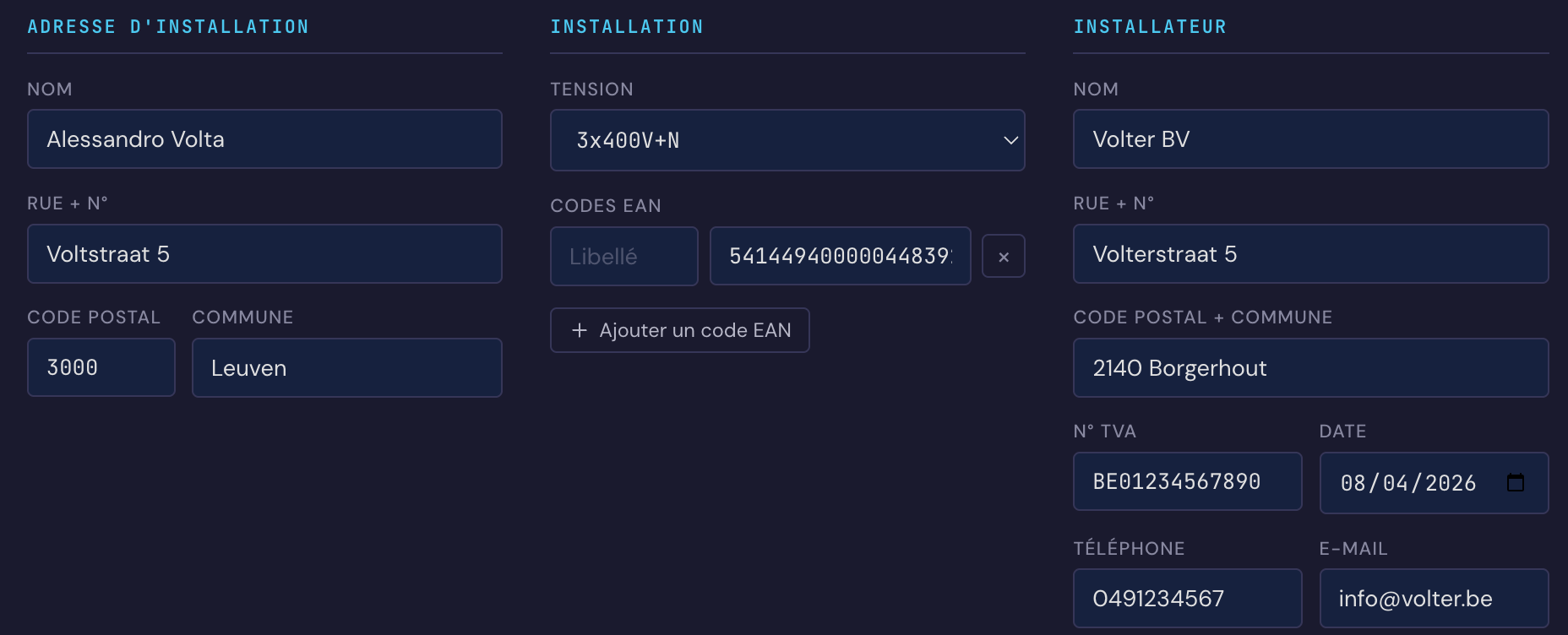Image resolution: width=1568 pixels, height=635 pixels.
Task: Open the date picker calendar icon
Action: tap(1516, 482)
